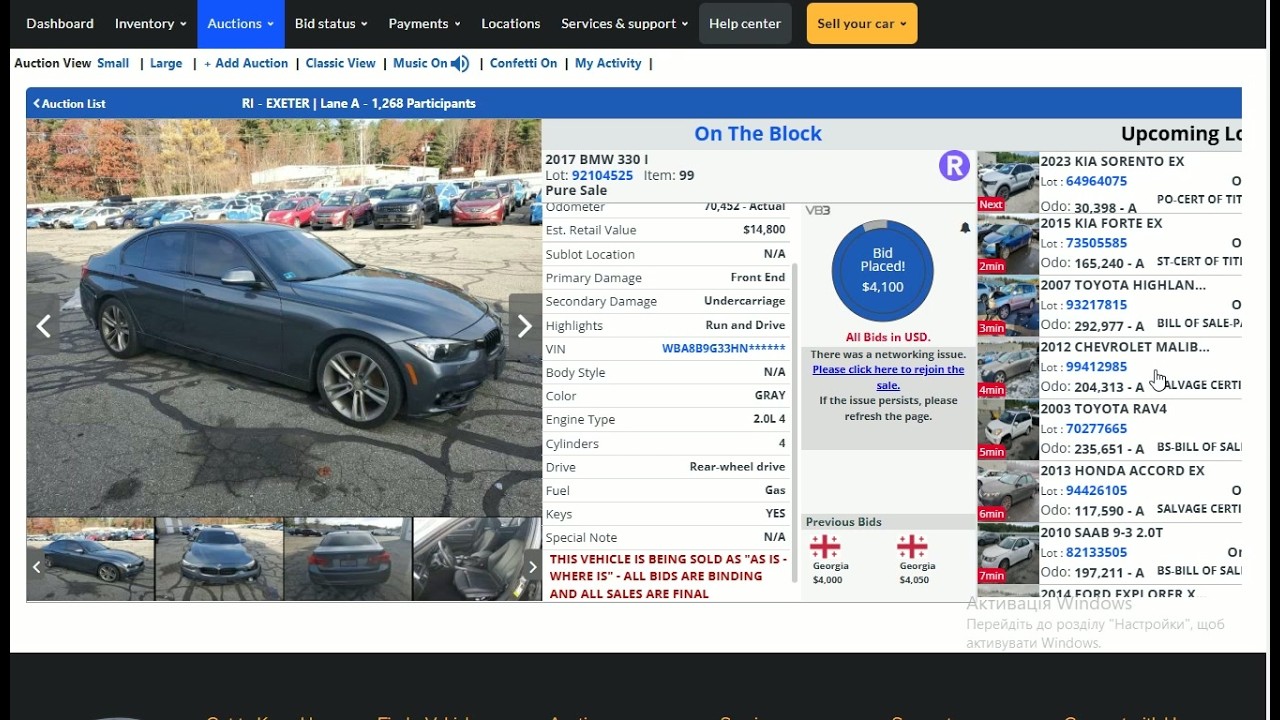Toggle the Music On setting
1280x720 pixels.
[420, 63]
